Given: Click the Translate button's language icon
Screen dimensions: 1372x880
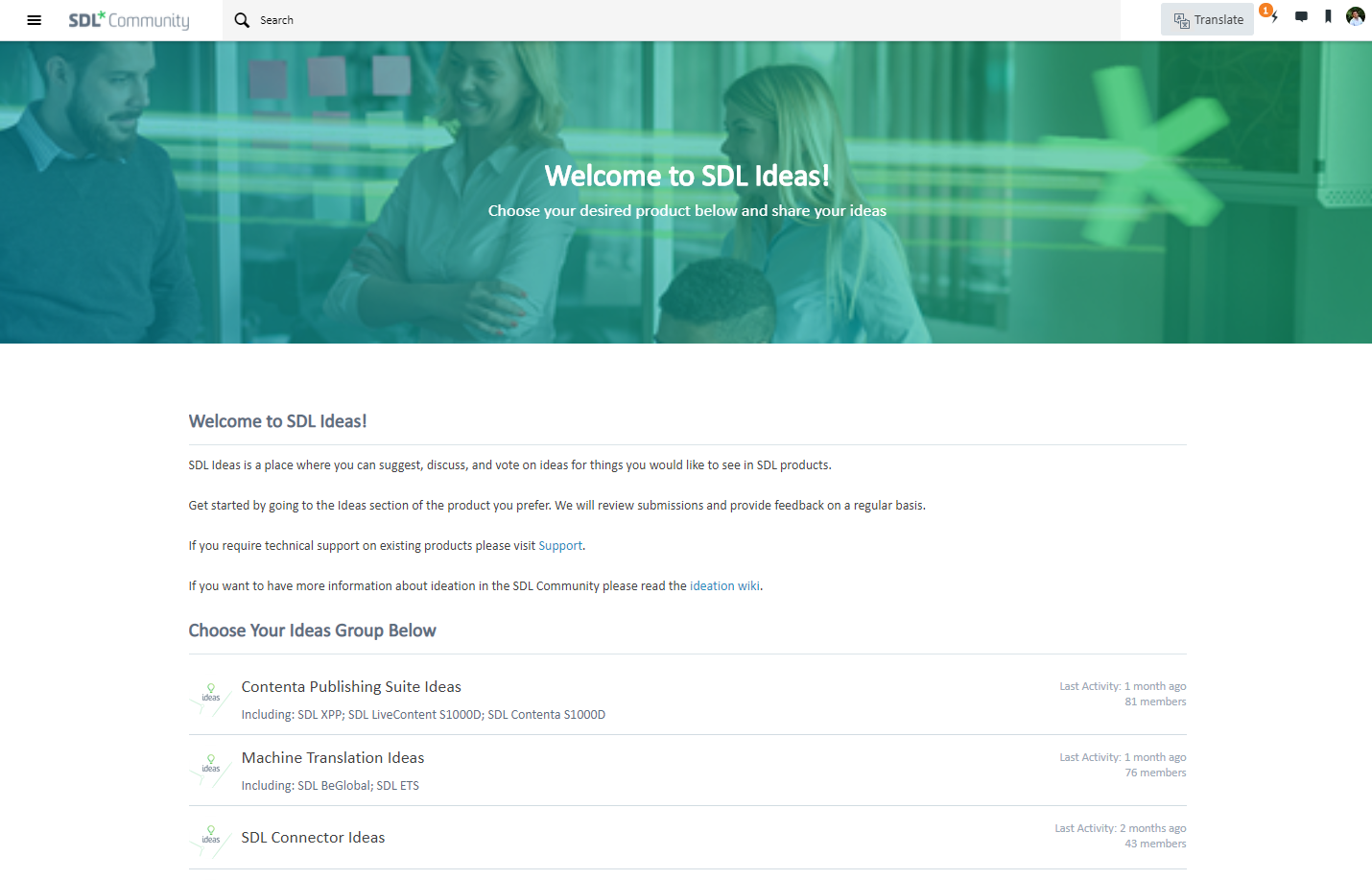Looking at the screenshot, I should [x=1182, y=20].
